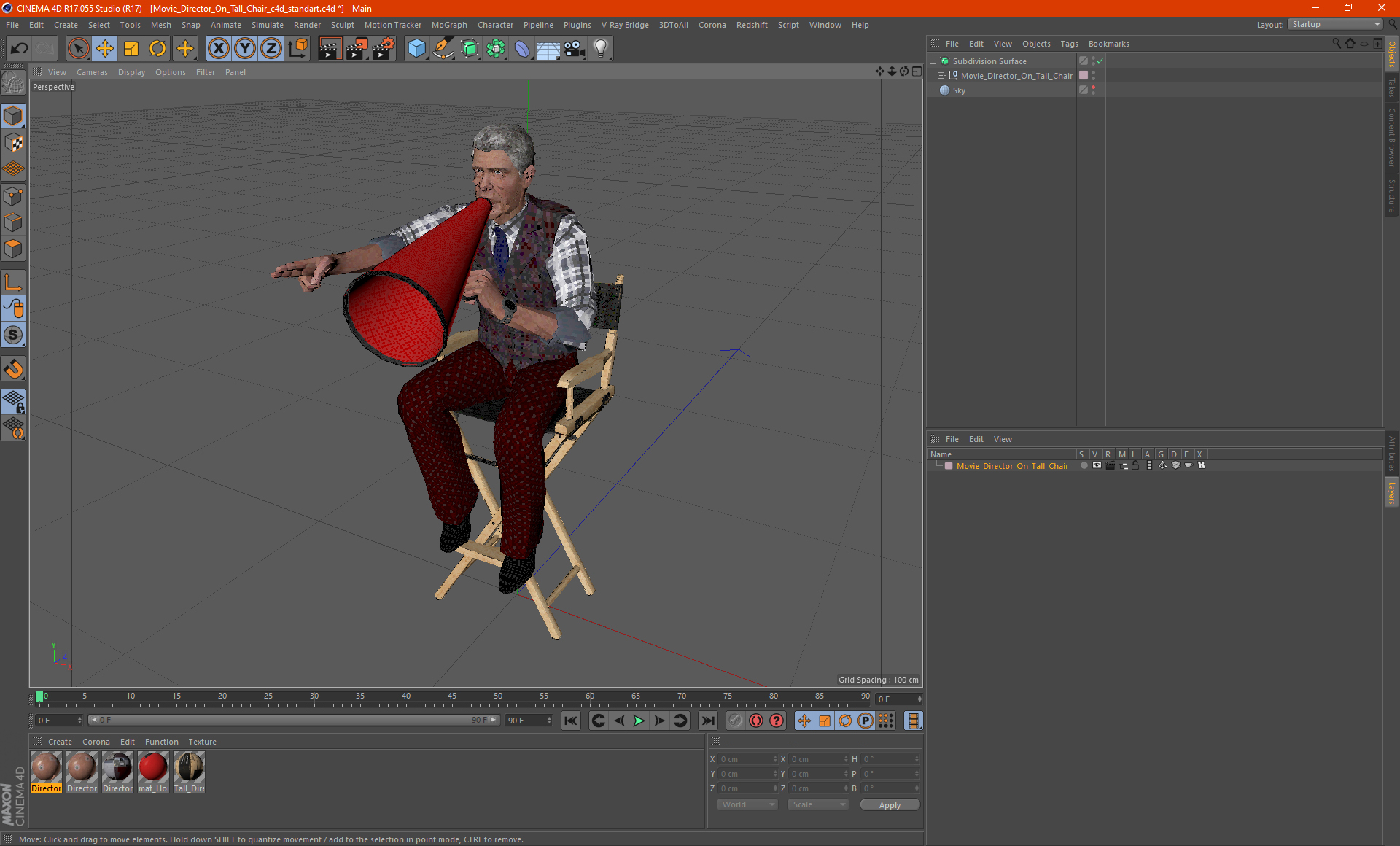Viewport: 1400px width, 846px height.
Task: Open the timeline mode filmstrip dropdown
Action: pos(913,721)
